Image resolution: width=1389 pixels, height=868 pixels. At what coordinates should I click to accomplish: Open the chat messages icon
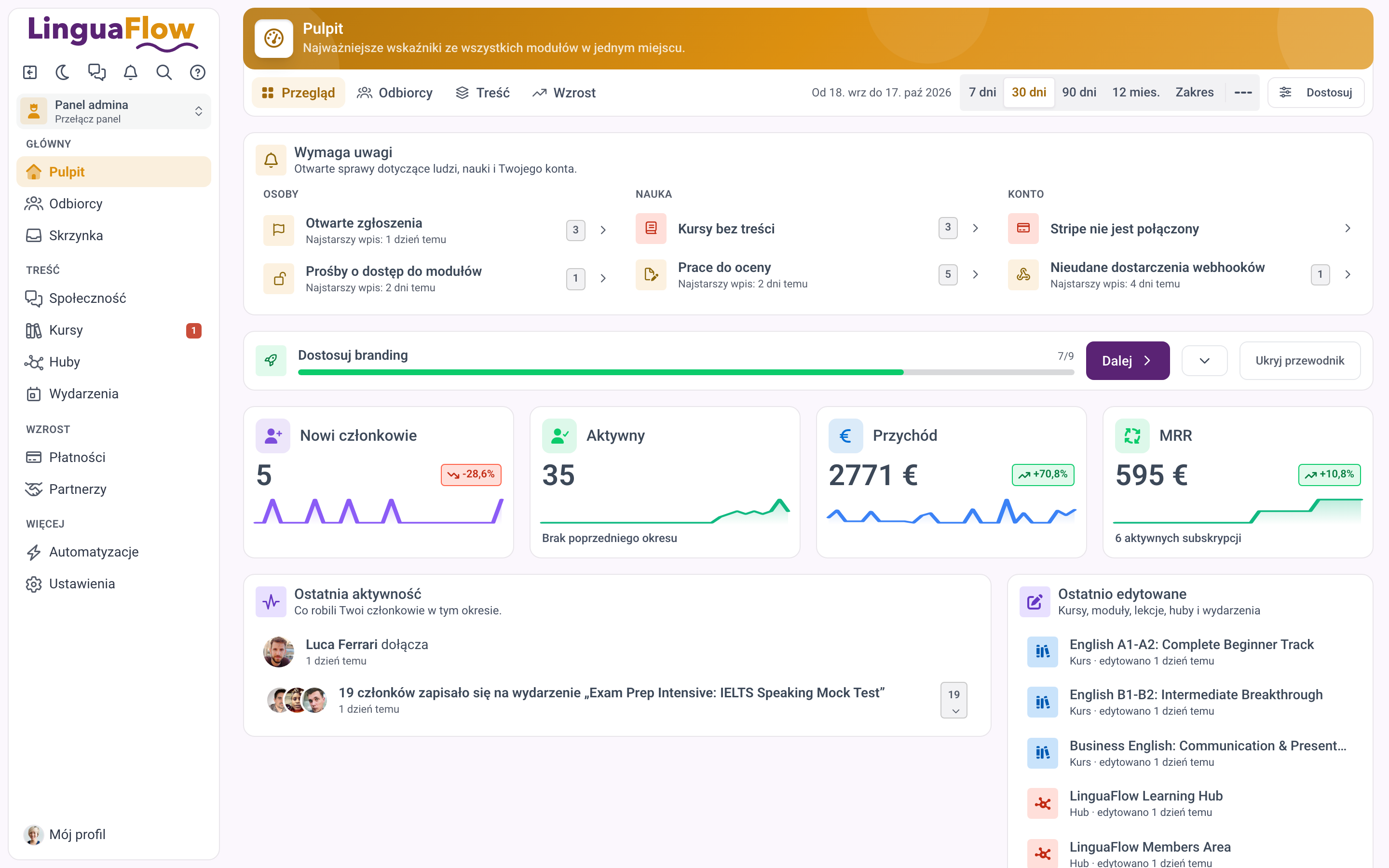click(x=96, y=72)
